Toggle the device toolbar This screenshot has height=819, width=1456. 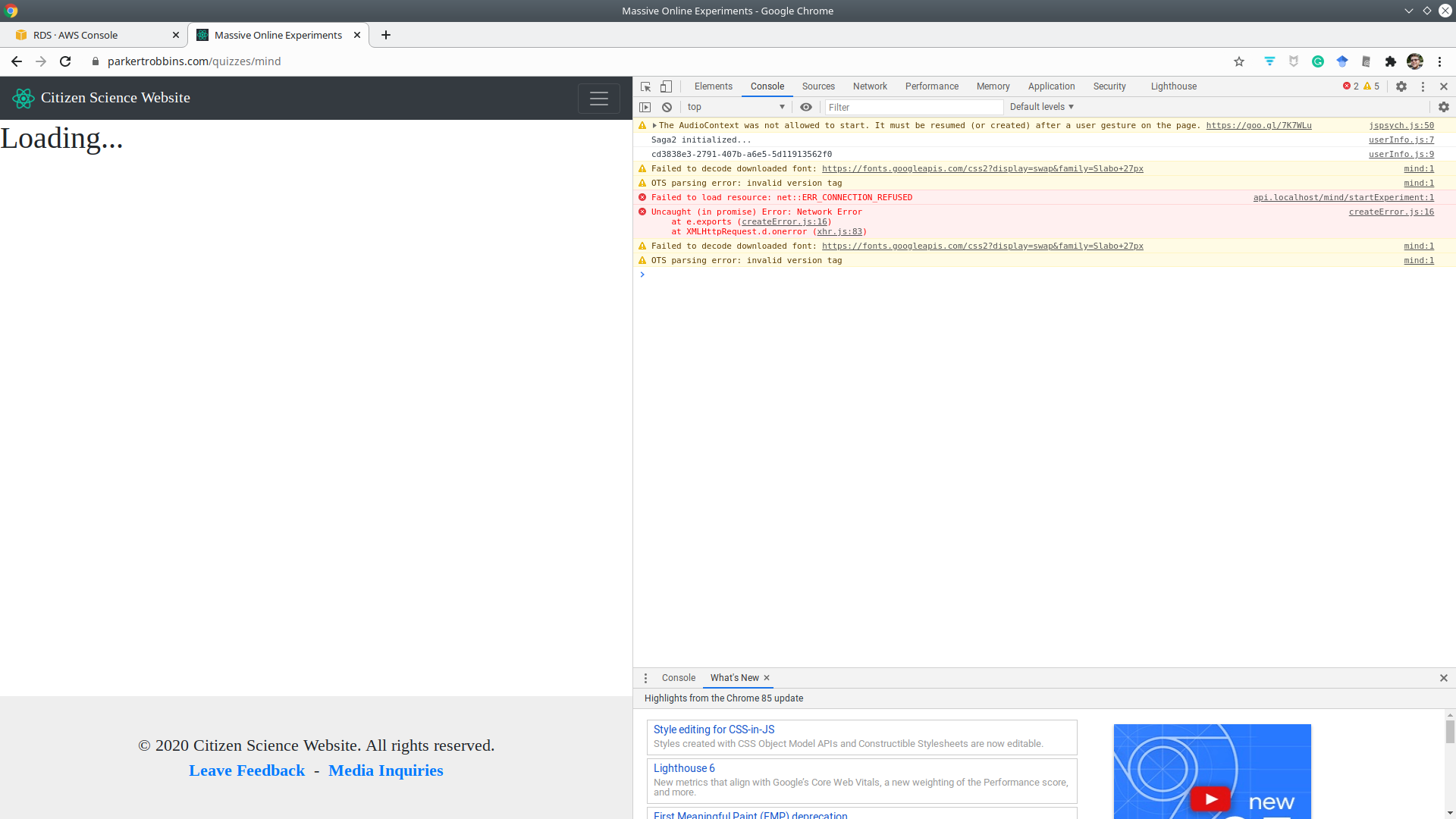point(667,86)
